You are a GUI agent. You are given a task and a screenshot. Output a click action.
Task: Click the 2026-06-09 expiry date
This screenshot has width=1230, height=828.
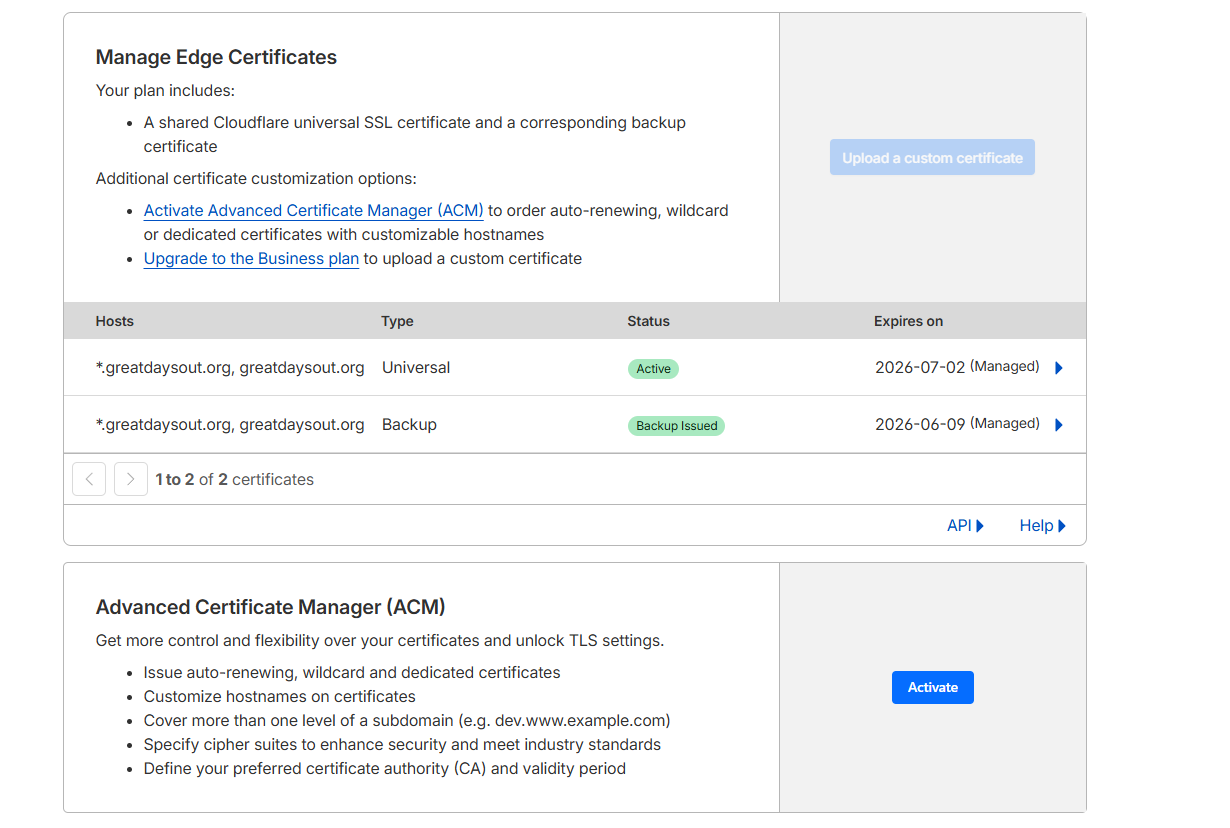920,425
